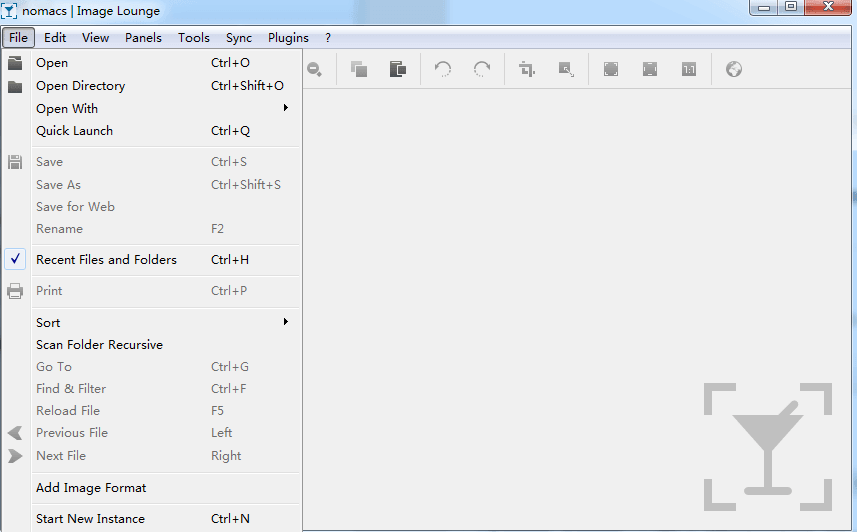Select Add Image Format entry
857x532 pixels.
point(91,488)
